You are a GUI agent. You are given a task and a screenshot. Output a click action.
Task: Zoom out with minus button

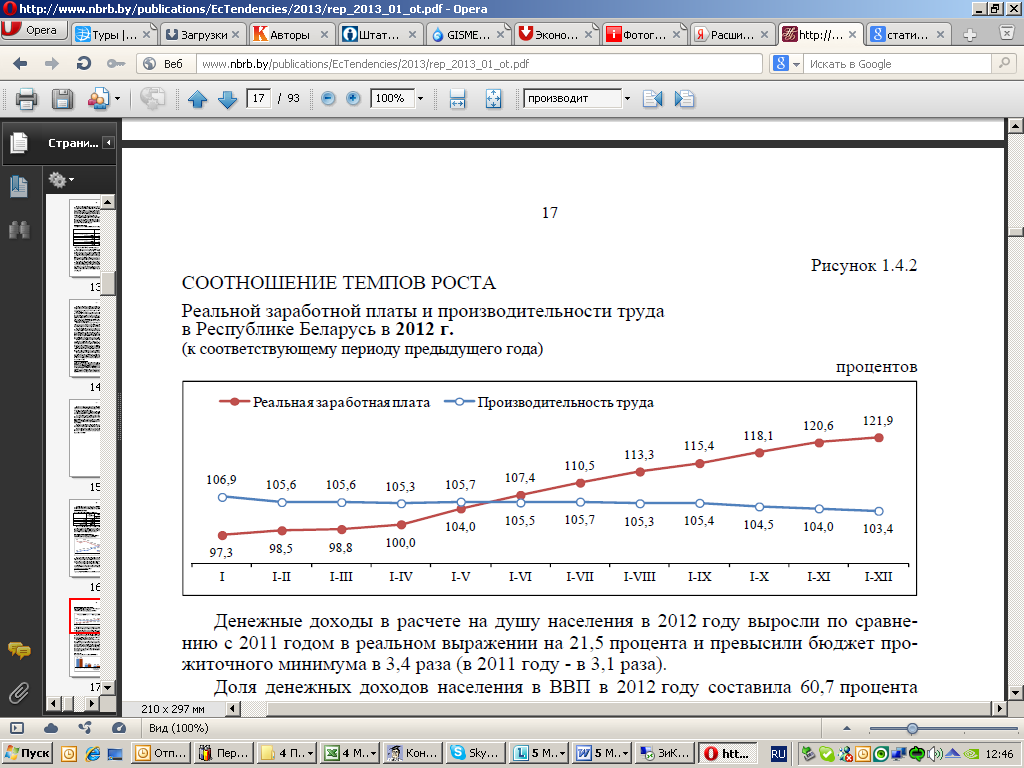pyautogui.click(x=328, y=99)
